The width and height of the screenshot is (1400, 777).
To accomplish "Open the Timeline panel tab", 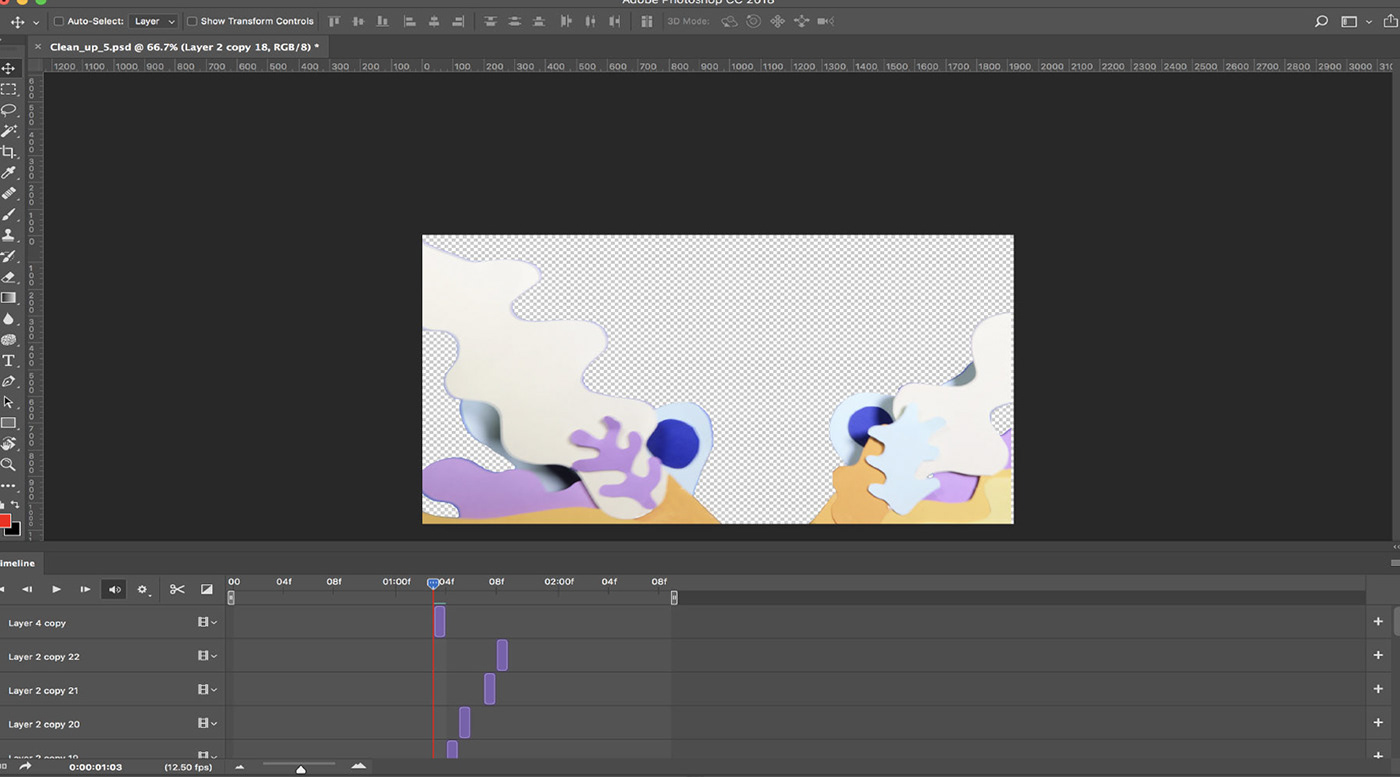I will pyautogui.click(x=17, y=563).
